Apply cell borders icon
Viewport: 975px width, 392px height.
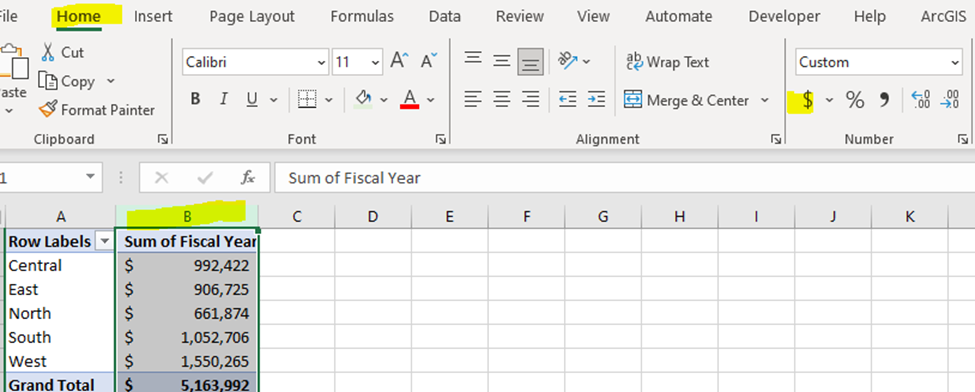[307, 99]
